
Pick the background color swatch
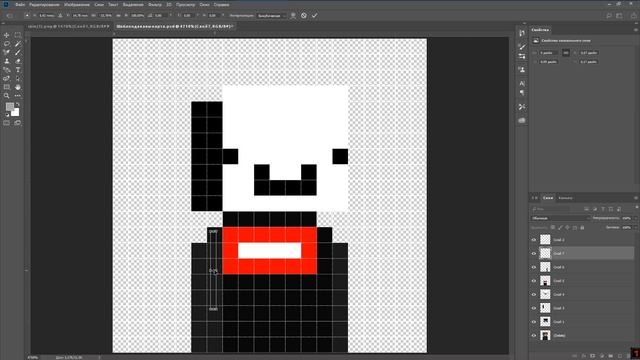[x=16, y=113]
